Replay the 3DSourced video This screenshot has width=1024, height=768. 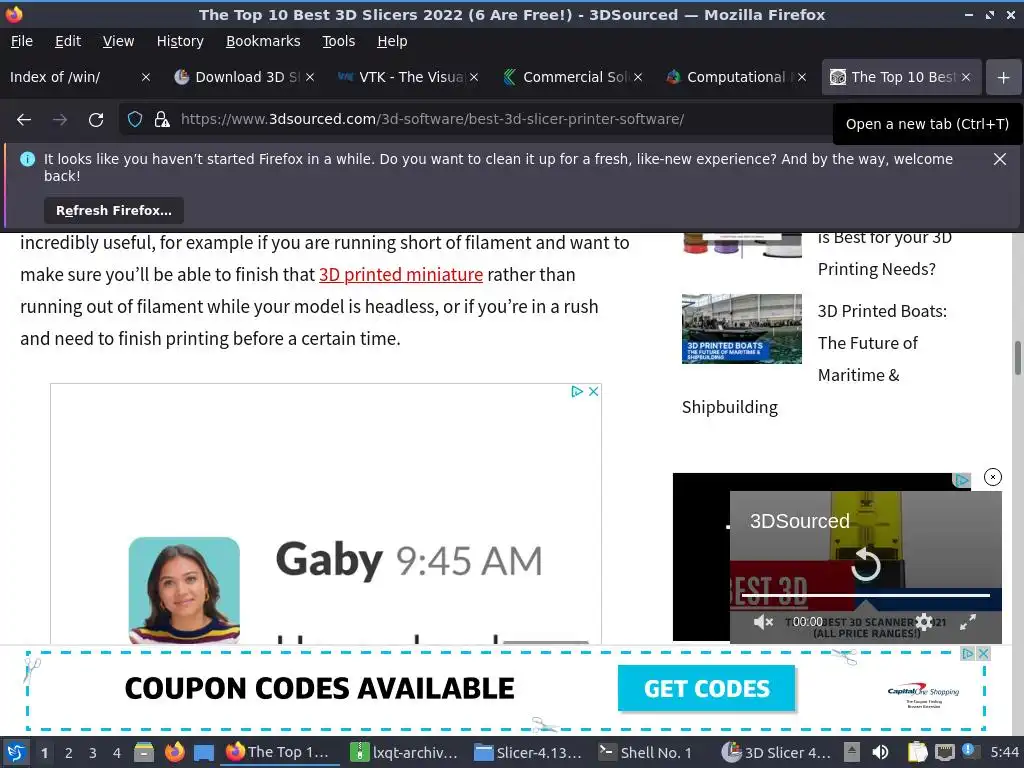pyautogui.click(x=866, y=564)
